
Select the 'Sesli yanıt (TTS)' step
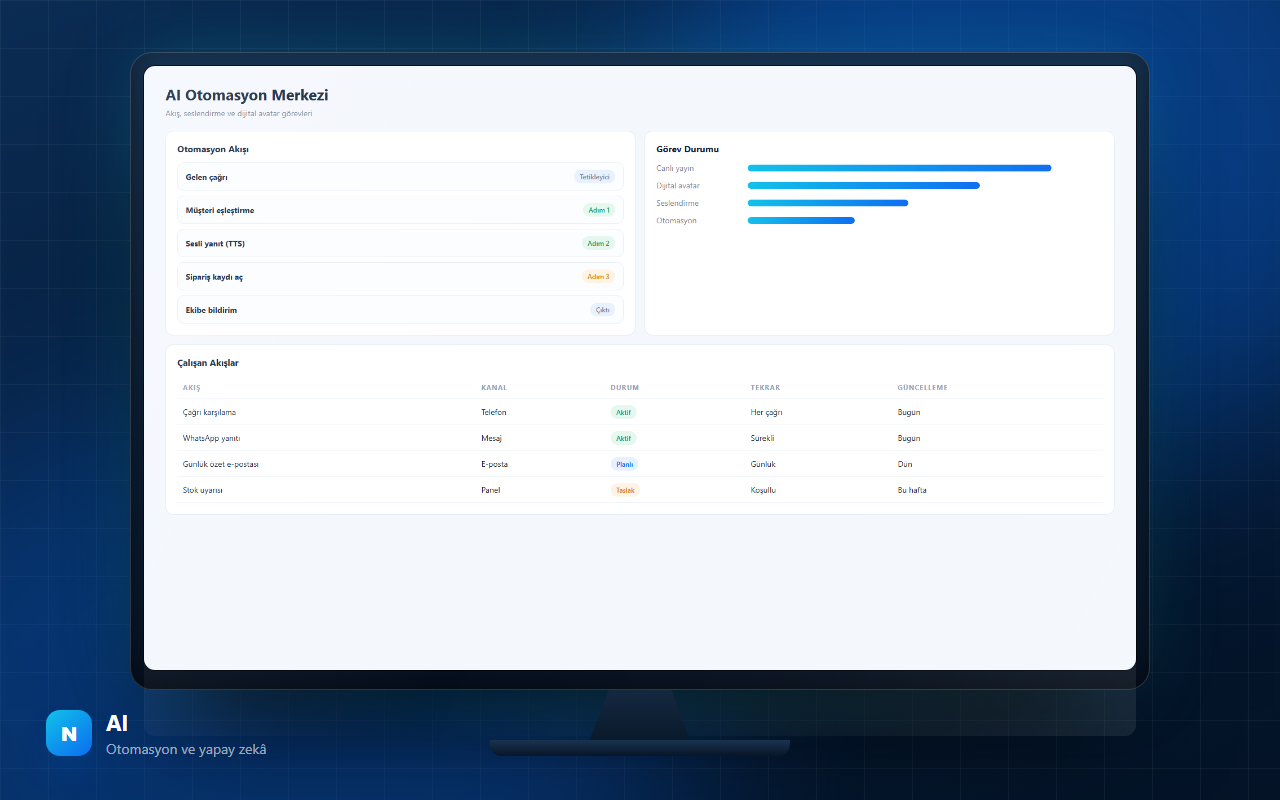click(400, 243)
